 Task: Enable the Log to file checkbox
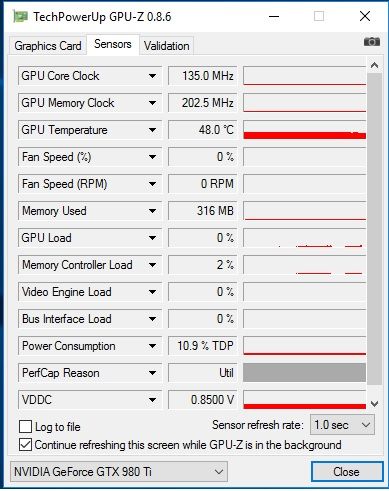(25, 426)
